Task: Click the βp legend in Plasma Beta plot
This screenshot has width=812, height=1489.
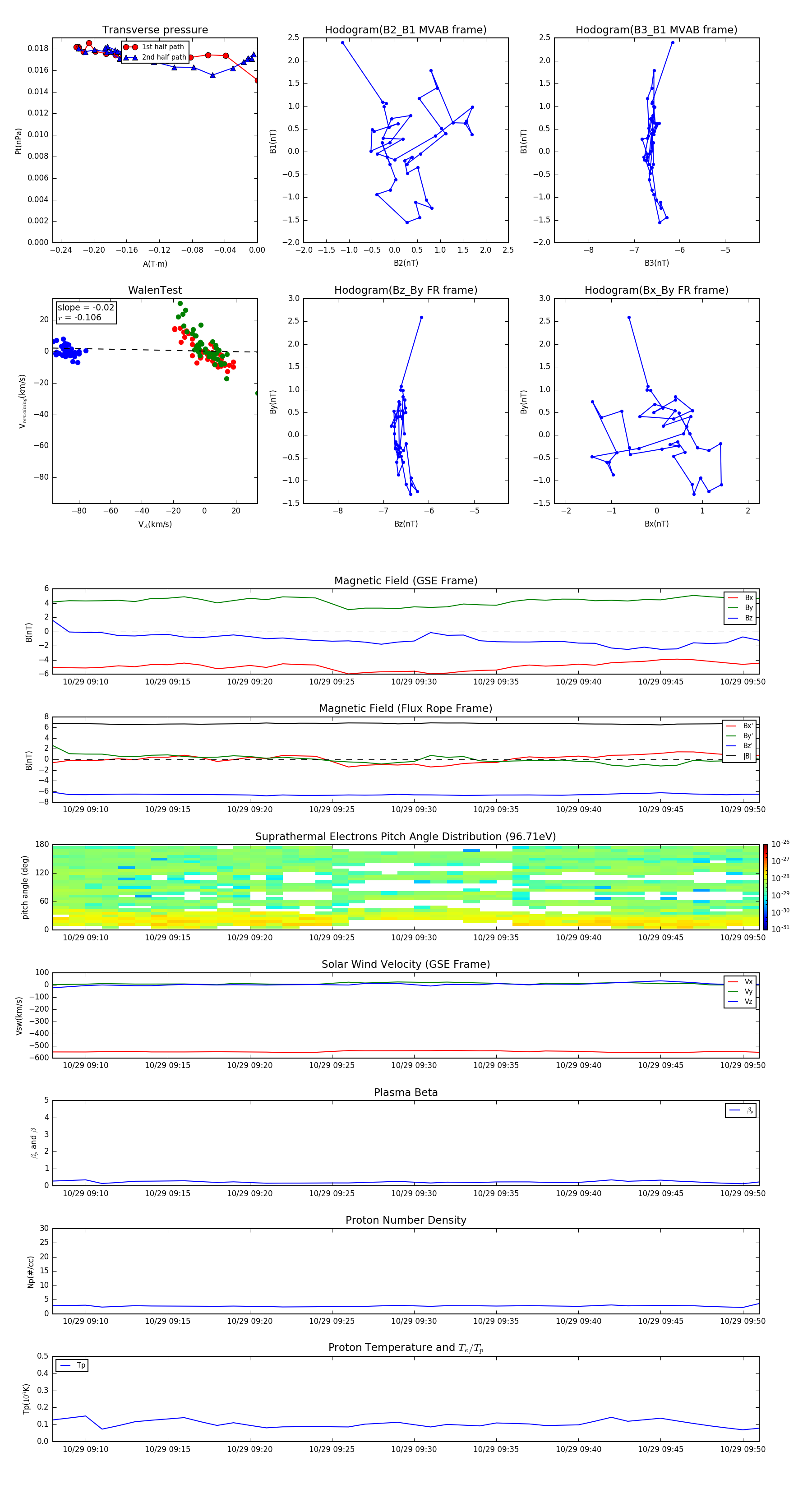Action: [x=741, y=1110]
